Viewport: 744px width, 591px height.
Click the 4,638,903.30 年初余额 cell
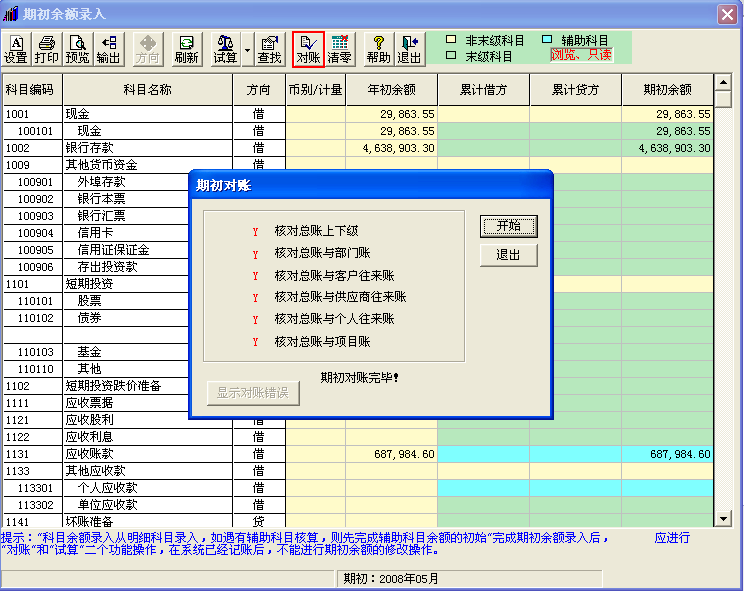point(391,148)
